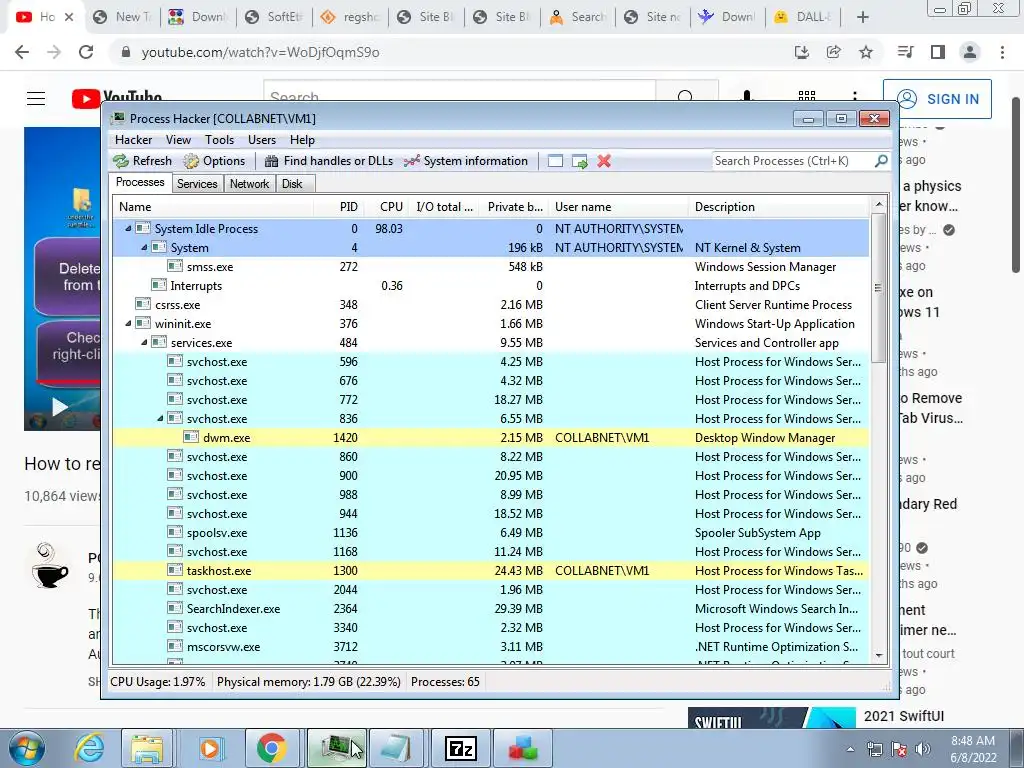Open Windows Explorer folder on the taskbar
1024x768 pixels.
[x=148, y=748]
